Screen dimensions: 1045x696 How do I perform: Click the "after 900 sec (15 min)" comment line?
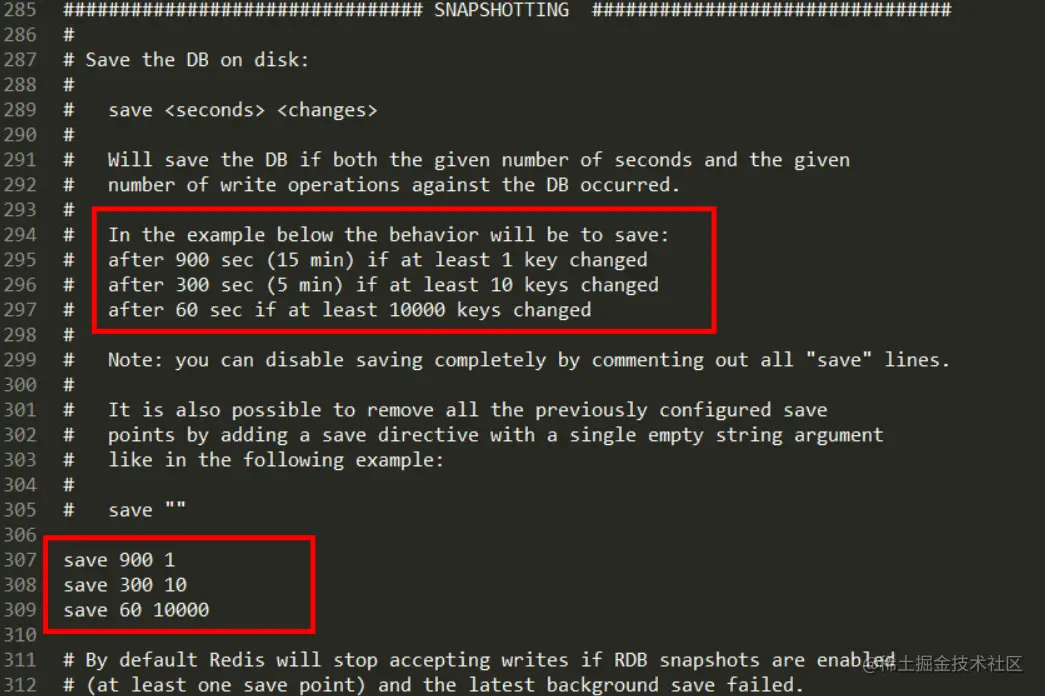pos(378,260)
